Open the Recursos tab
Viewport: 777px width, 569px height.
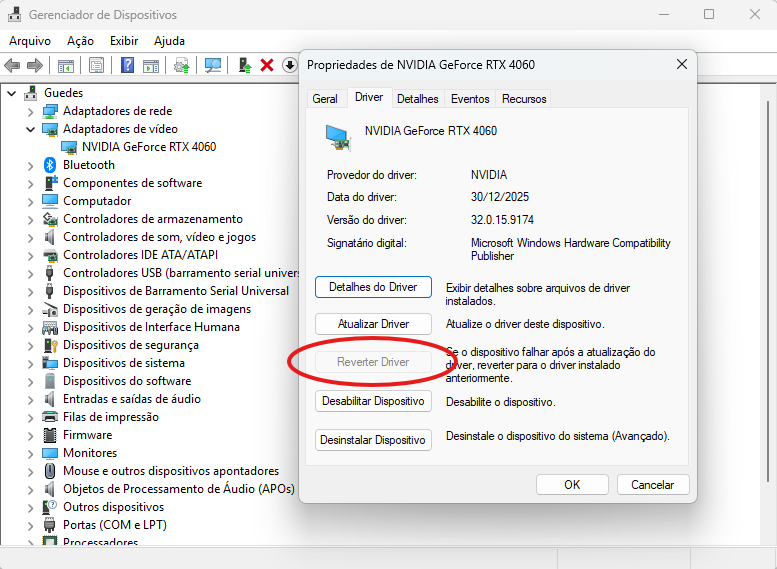click(524, 99)
